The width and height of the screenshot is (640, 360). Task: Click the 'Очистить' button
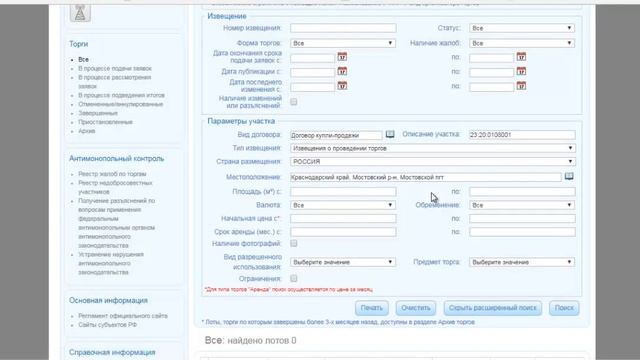[x=416, y=308]
